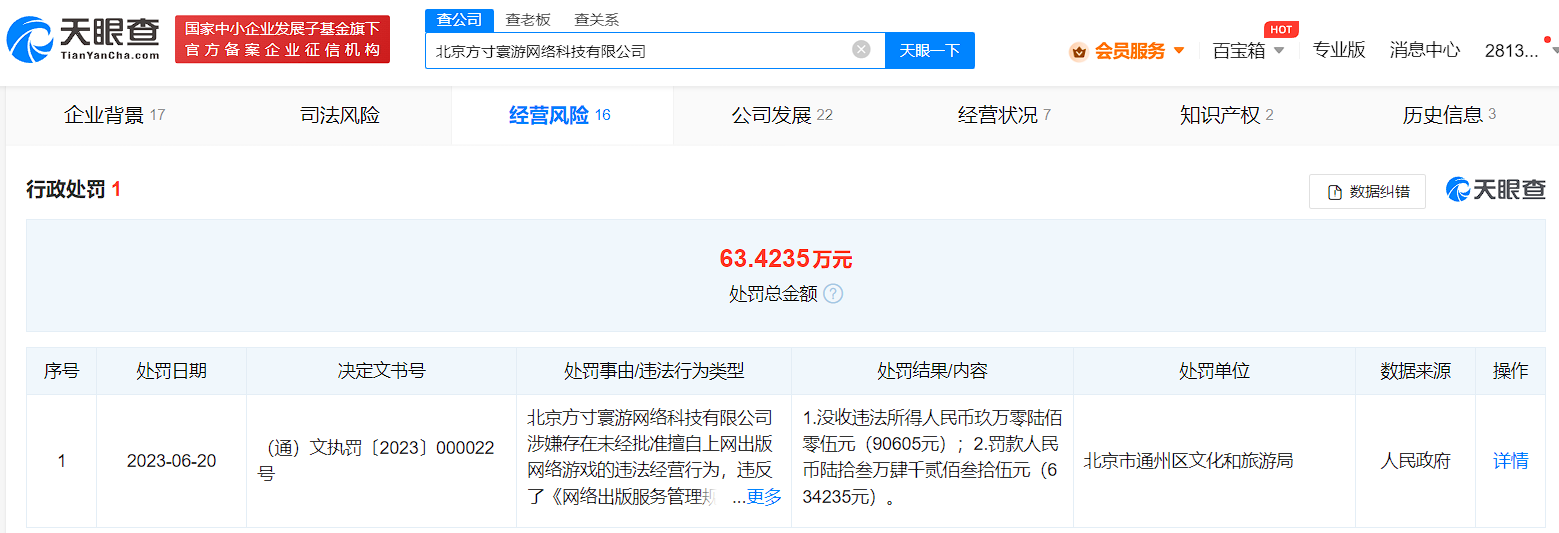Open the 知识产权 tab
This screenshot has height=533, width=1559.
click(x=1227, y=115)
